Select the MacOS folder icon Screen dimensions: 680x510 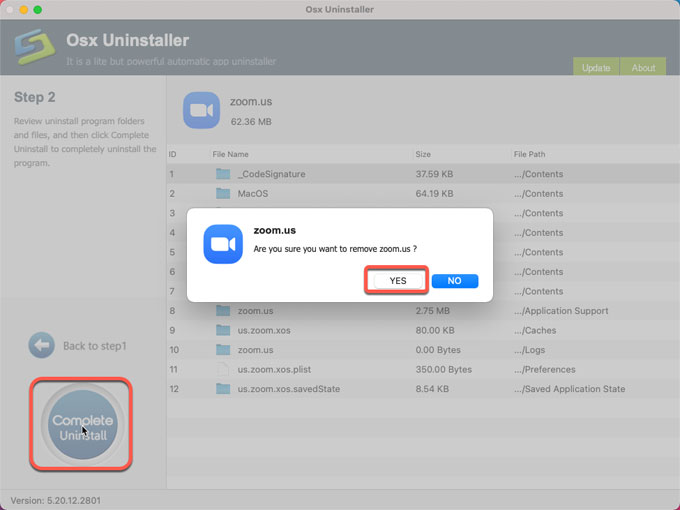(x=223, y=193)
